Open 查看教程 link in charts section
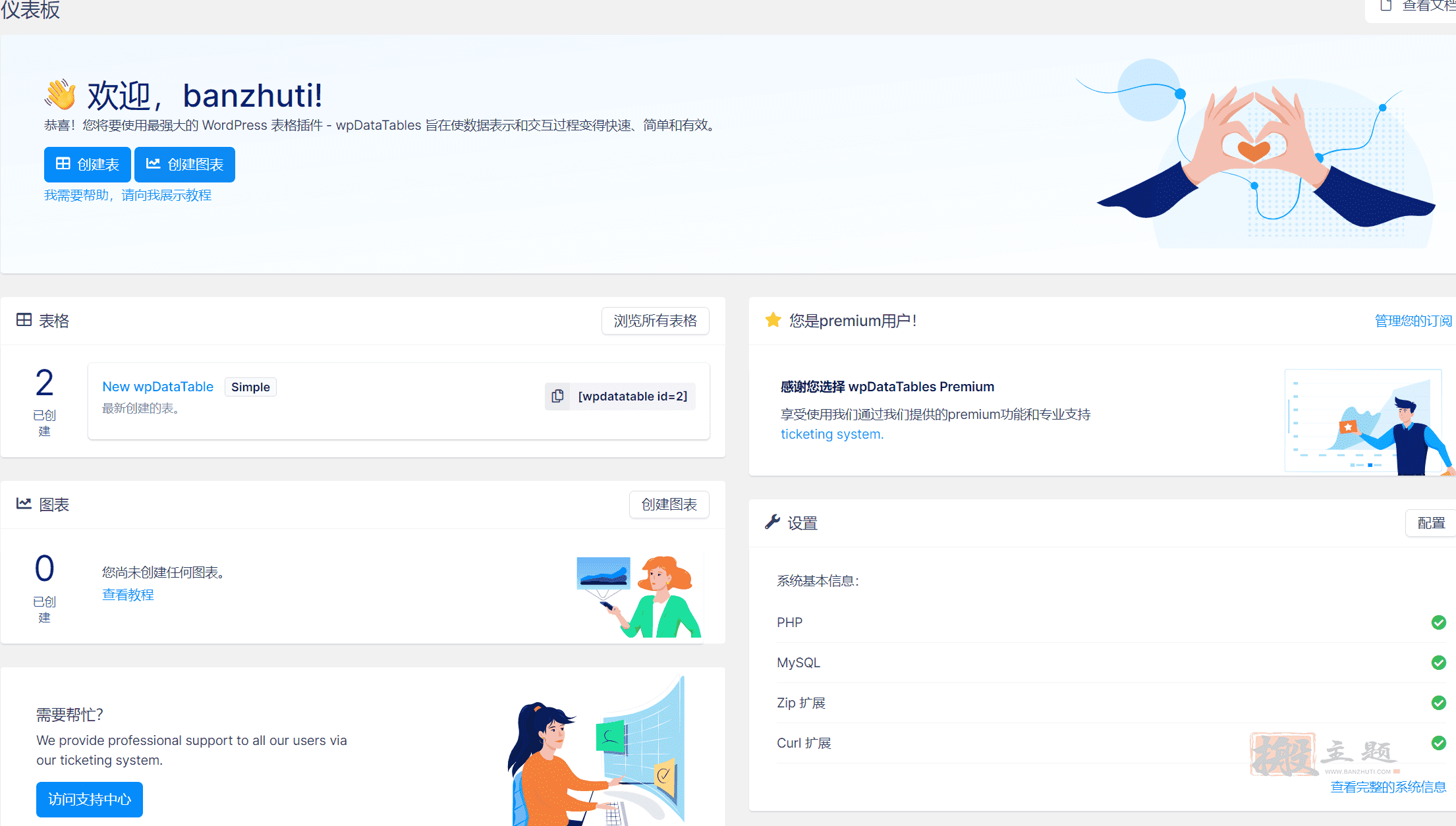The width and height of the screenshot is (1456, 826). 128,595
